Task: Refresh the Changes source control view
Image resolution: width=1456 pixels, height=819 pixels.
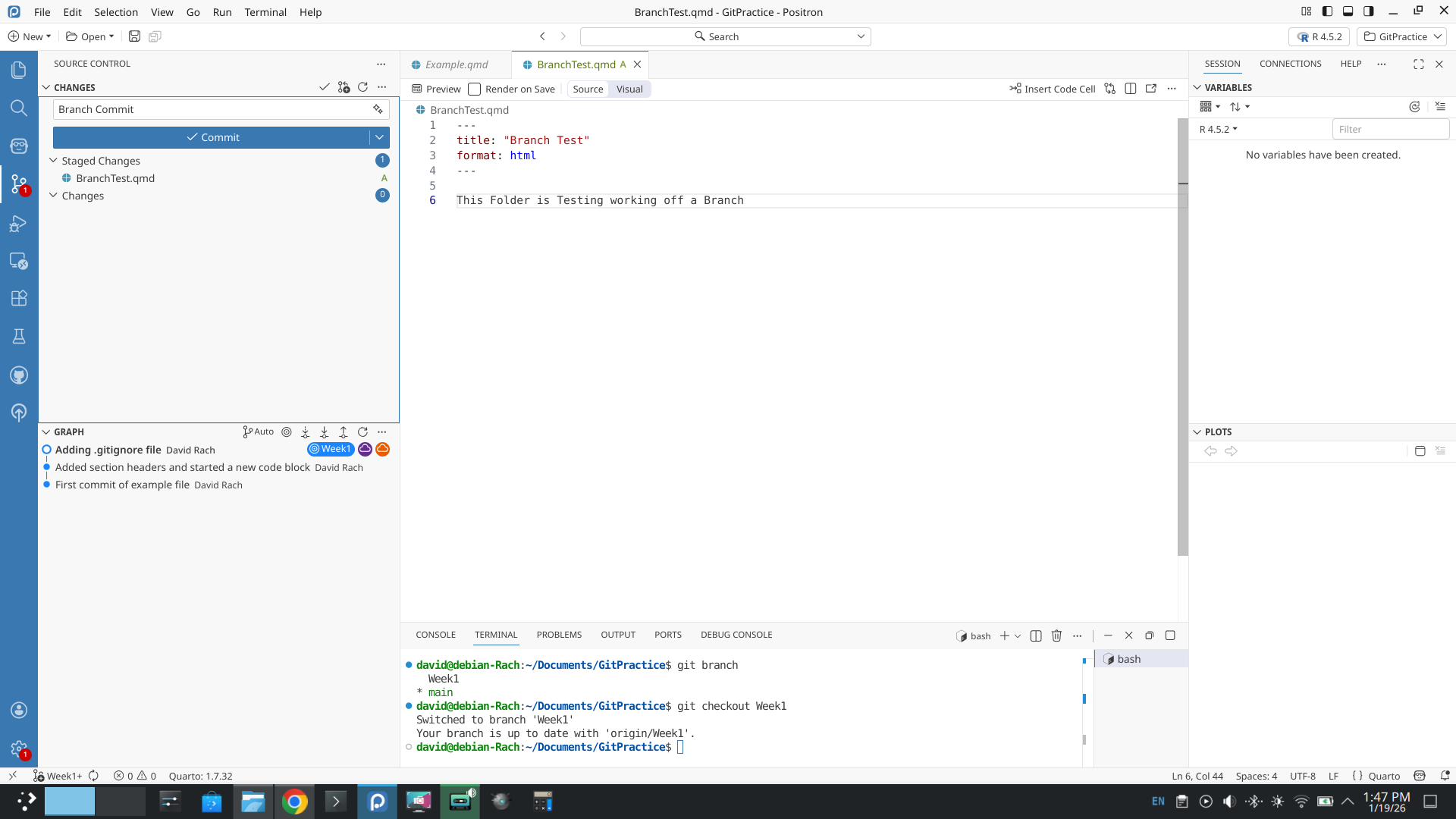Action: click(362, 87)
